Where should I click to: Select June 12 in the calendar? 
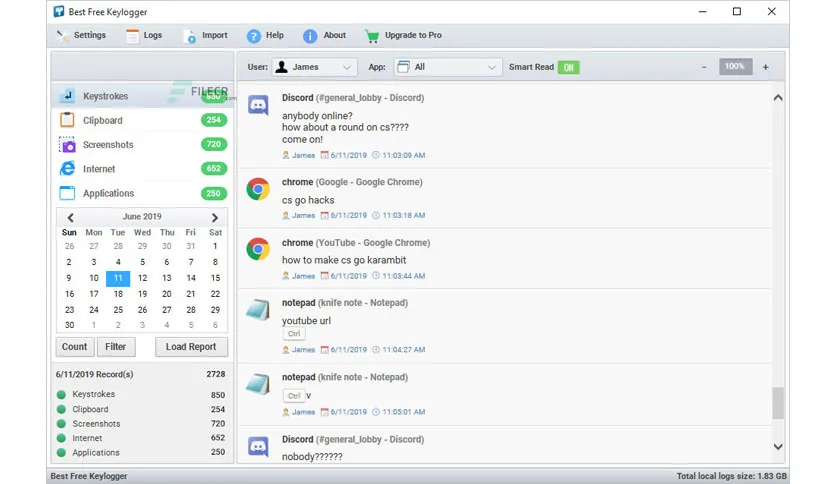coord(142,278)
